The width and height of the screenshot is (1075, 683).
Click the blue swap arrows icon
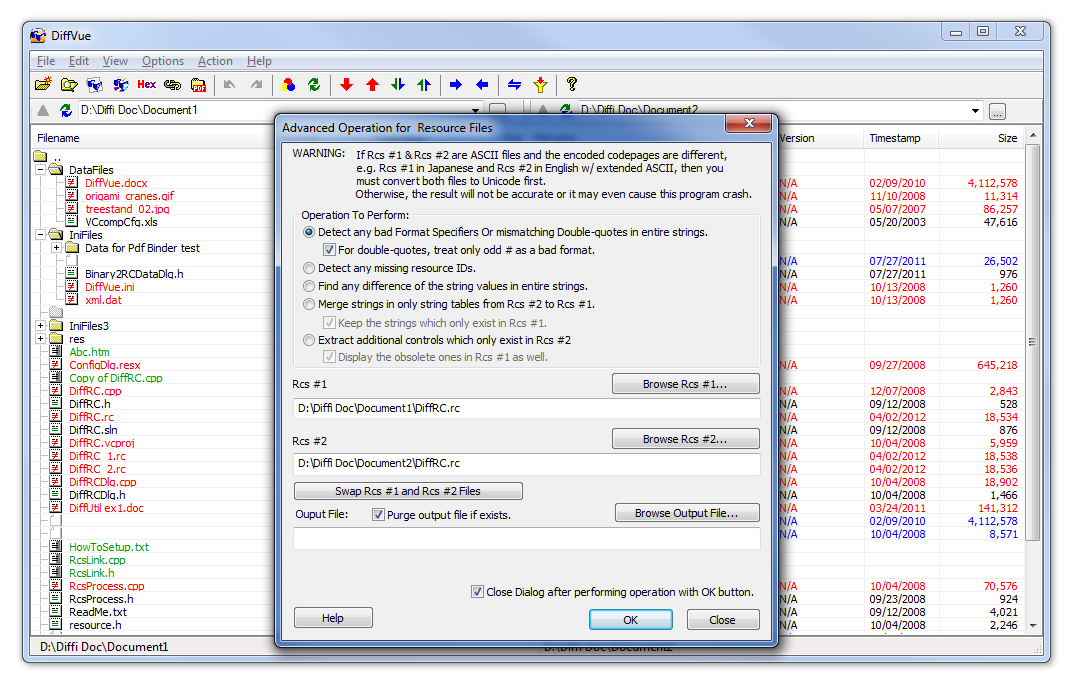pos(514,84)
